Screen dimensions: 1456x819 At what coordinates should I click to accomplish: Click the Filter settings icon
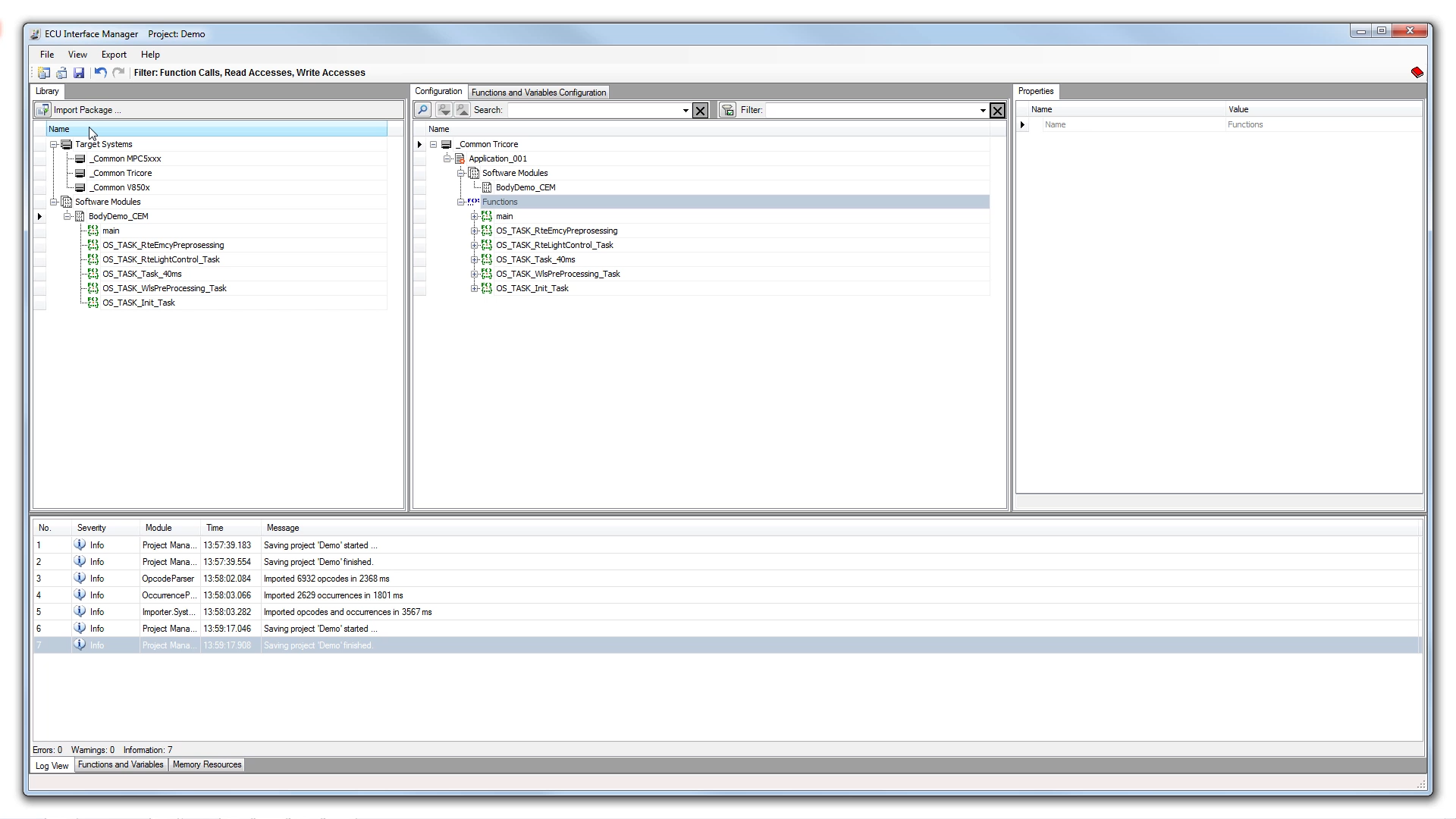[727, 110]
